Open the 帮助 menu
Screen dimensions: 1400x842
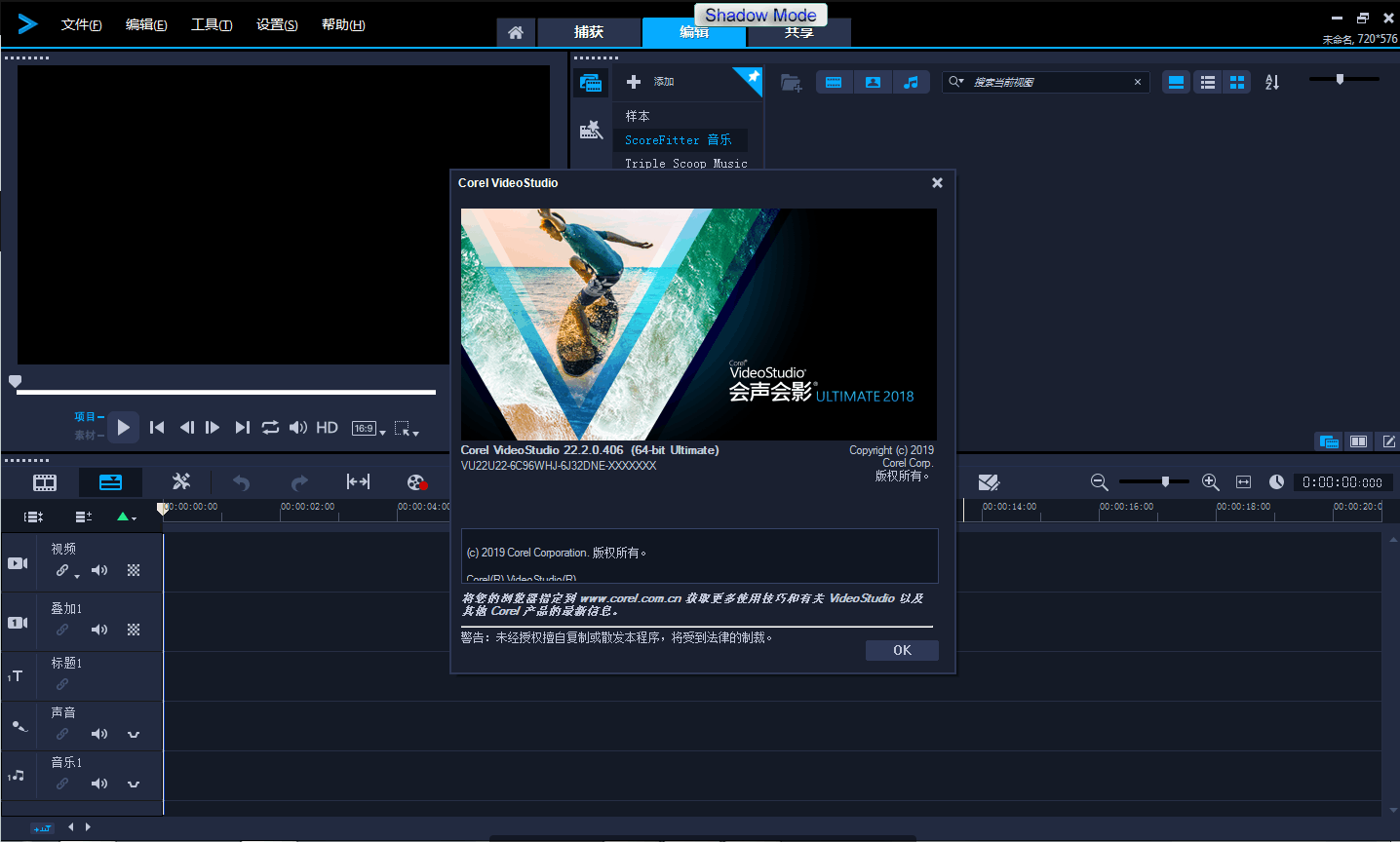click(343, 24)
